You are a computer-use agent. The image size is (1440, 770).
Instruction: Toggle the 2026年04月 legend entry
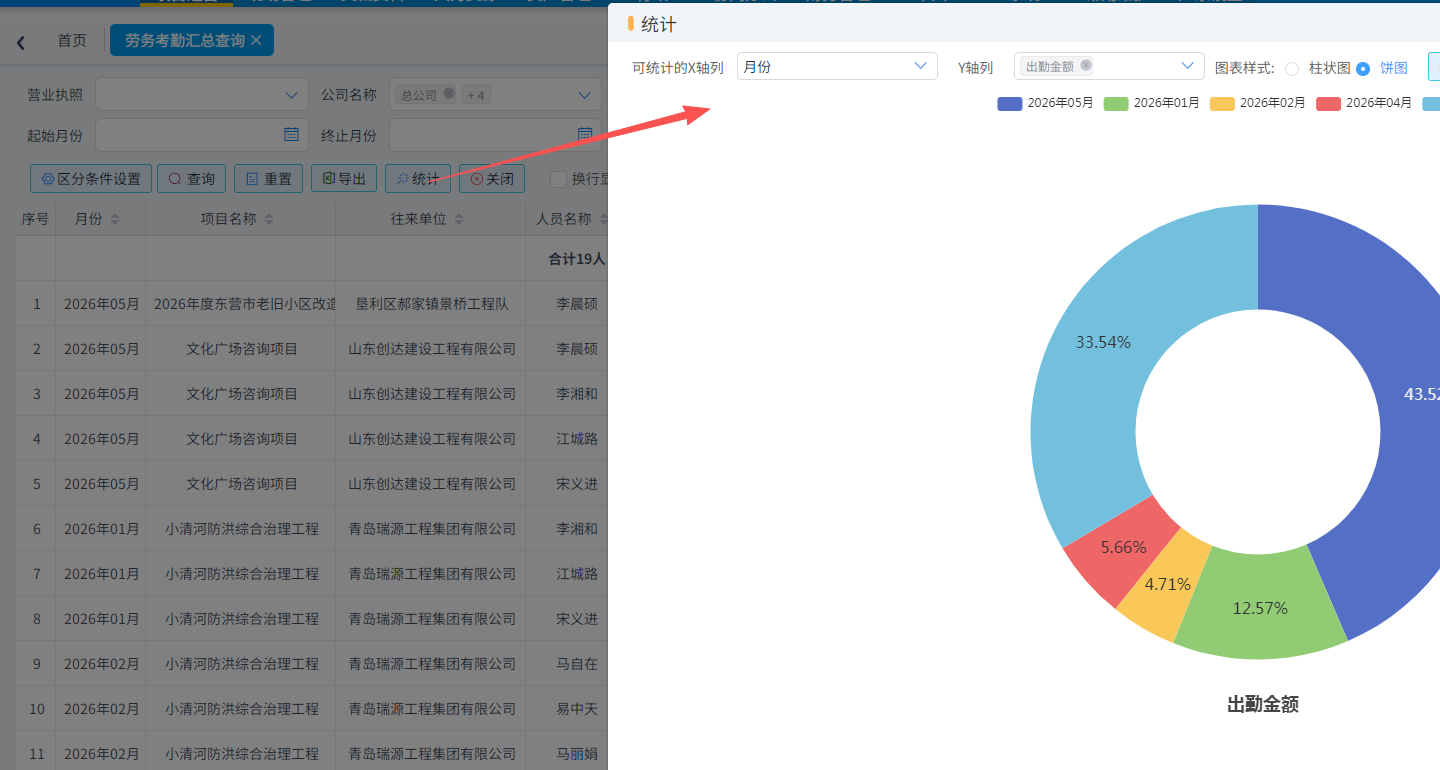(x=1363, y=103)
